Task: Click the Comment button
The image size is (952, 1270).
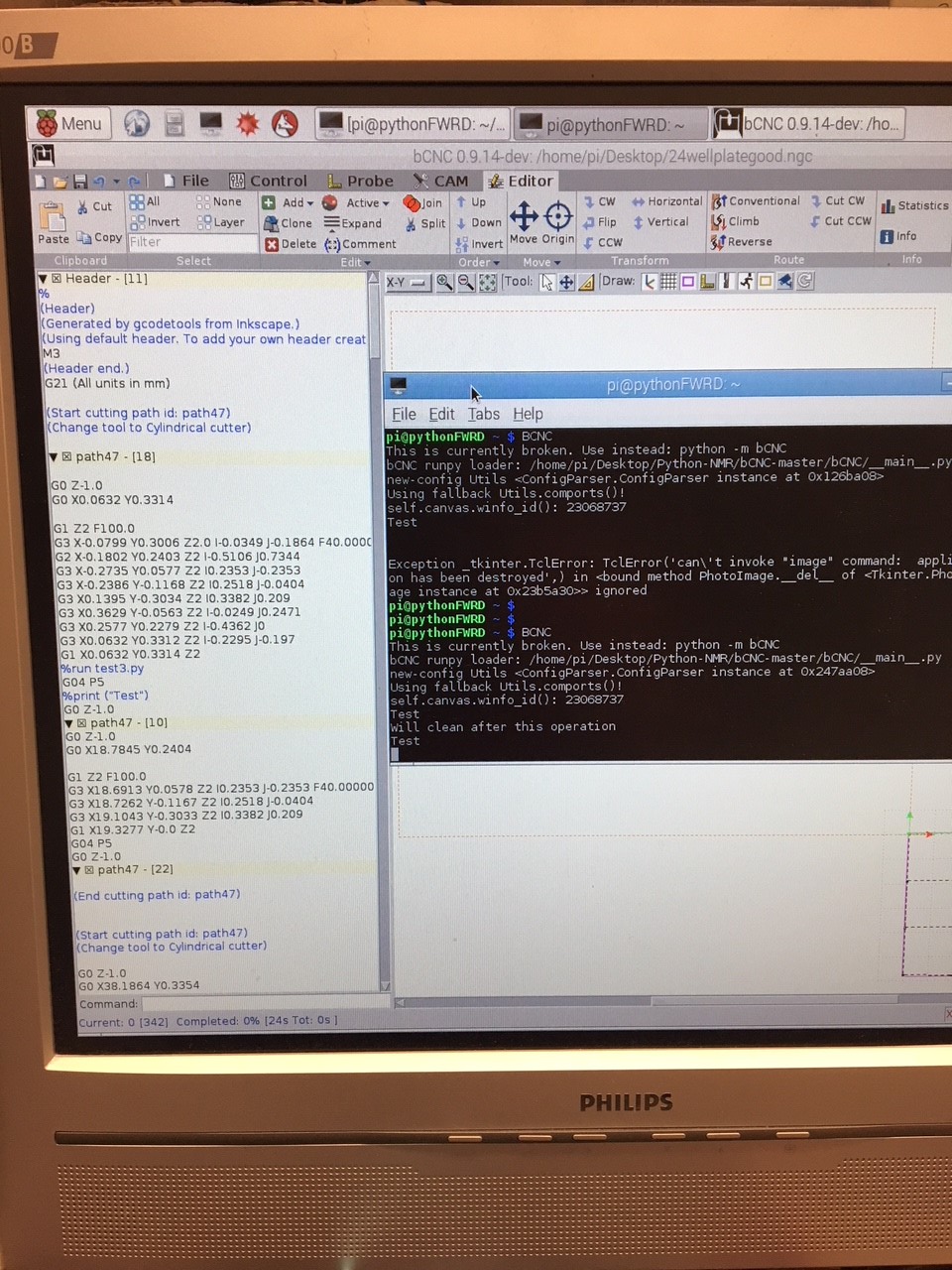Action: click(x=360, y=244)
